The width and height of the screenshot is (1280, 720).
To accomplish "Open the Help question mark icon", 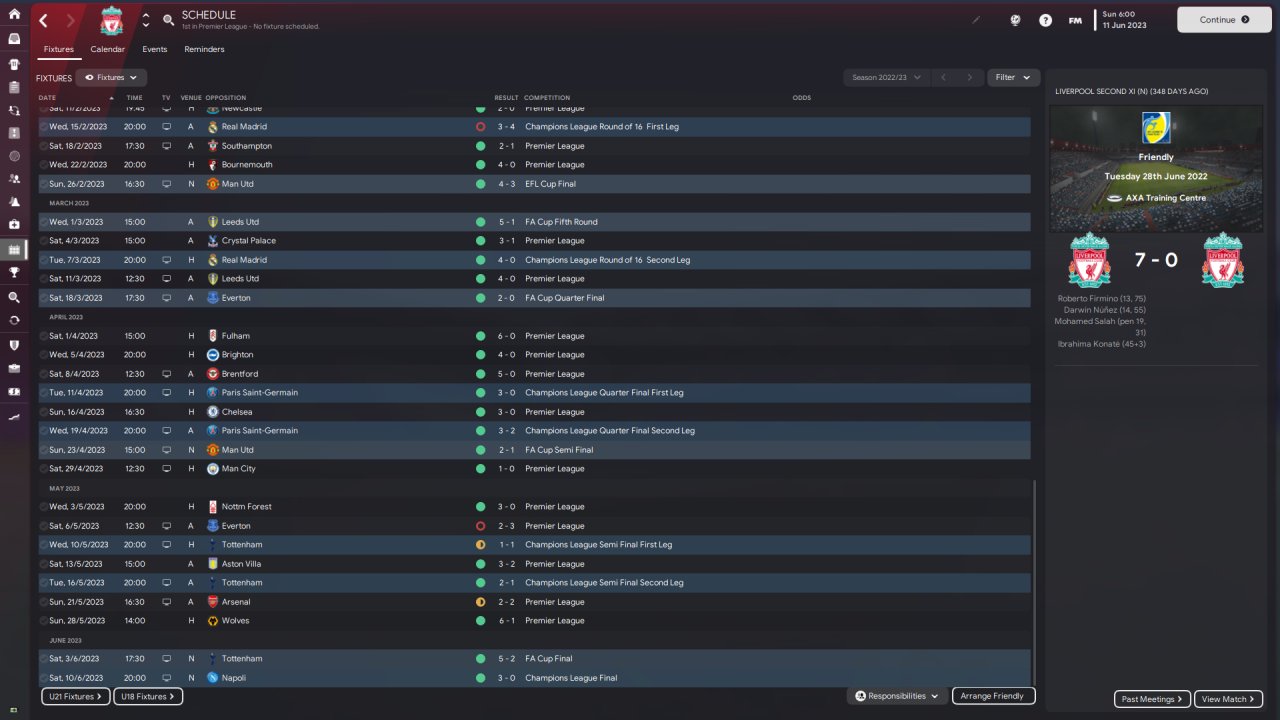I will point(1045,20).
